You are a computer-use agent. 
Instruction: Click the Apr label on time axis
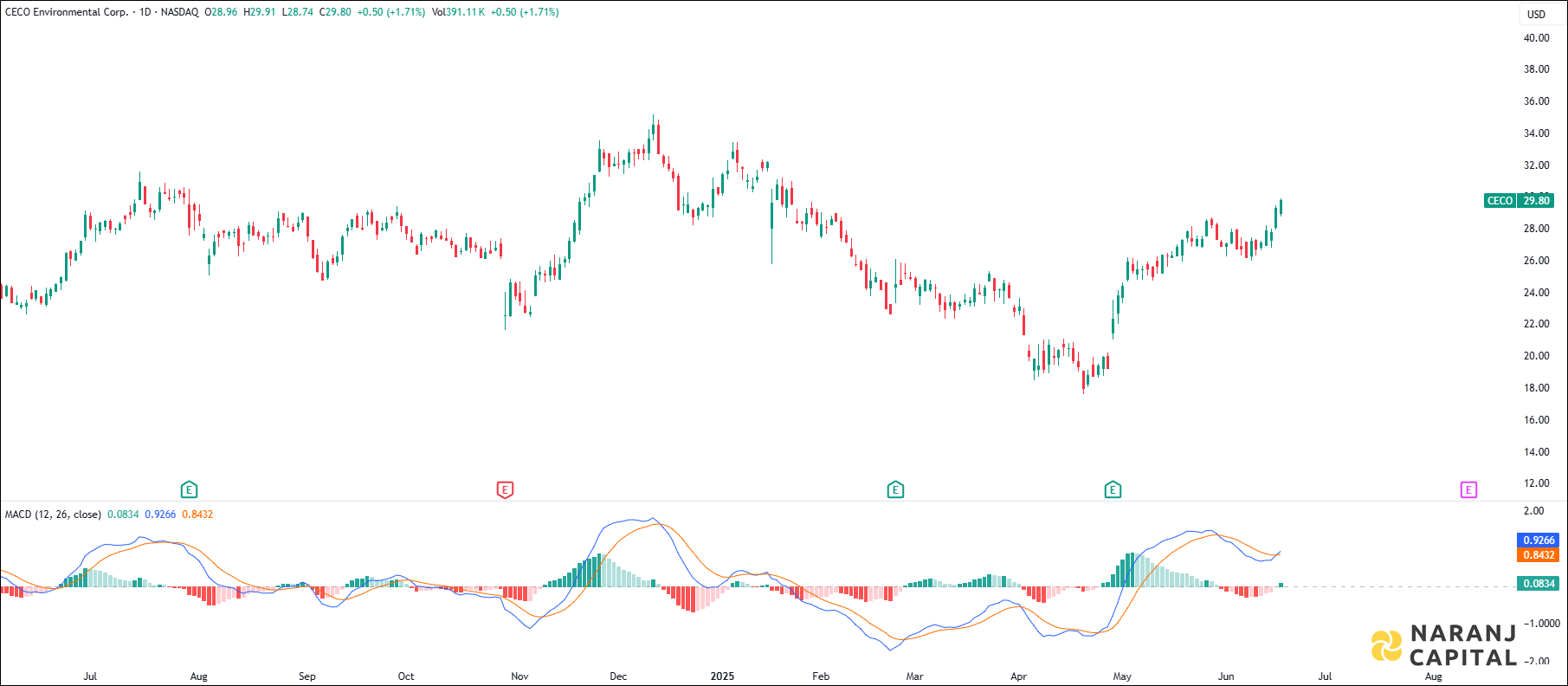[x=1018, y=676]
